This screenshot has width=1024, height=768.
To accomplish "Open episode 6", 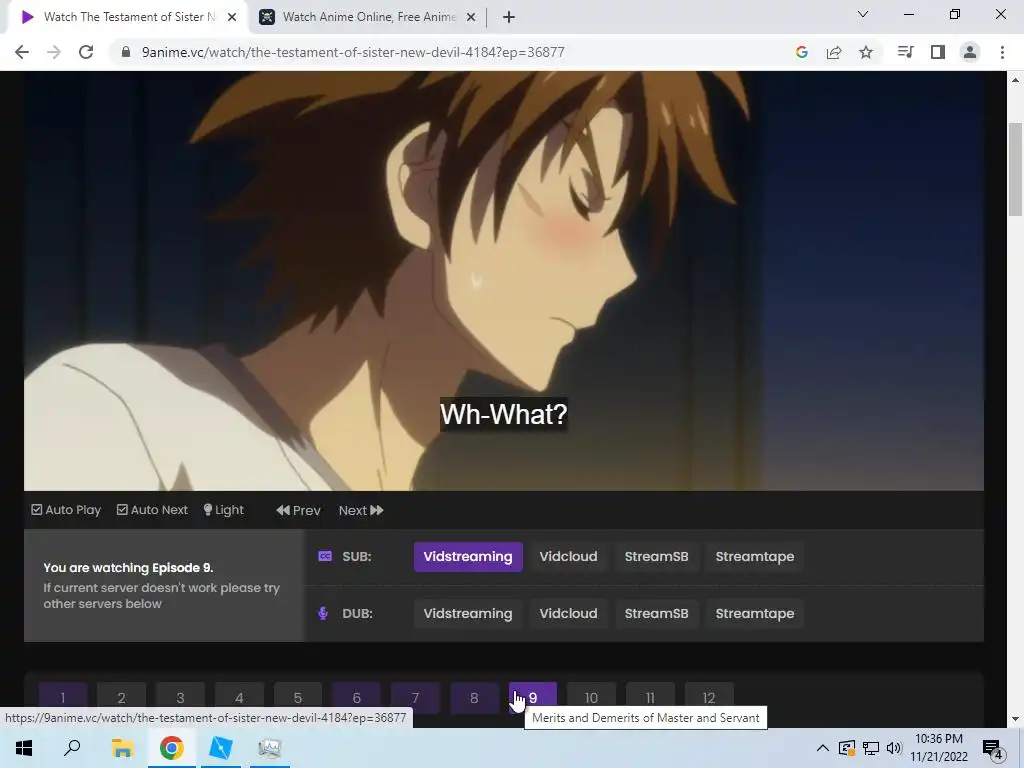I will click(x=357, y=698).
